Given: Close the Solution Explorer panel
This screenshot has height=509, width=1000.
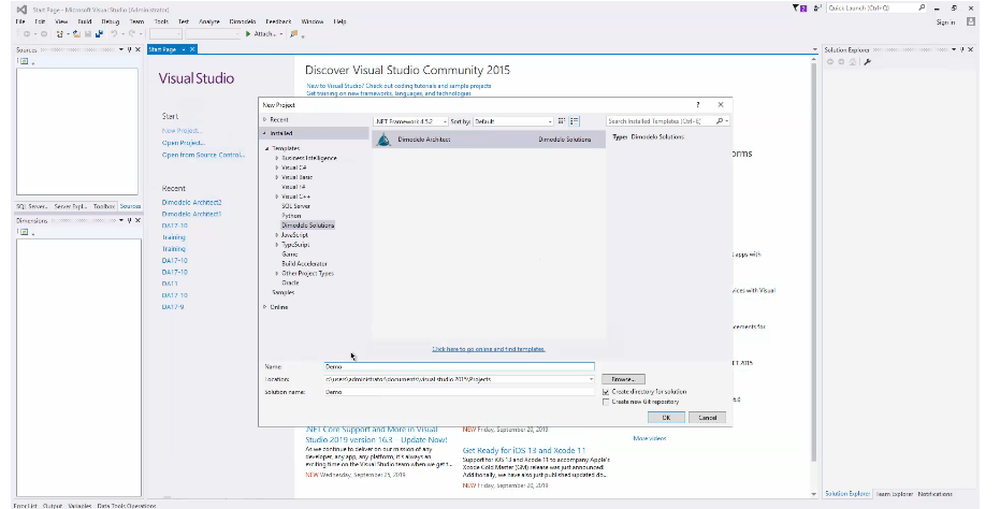Looking at the screenshot, I should tap(971, 50).
